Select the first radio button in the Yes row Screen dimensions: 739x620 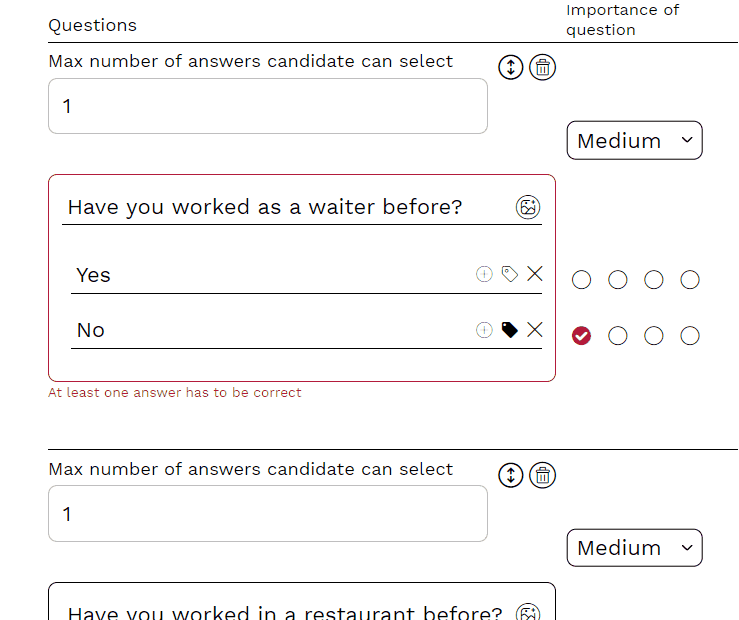[582, 280]
